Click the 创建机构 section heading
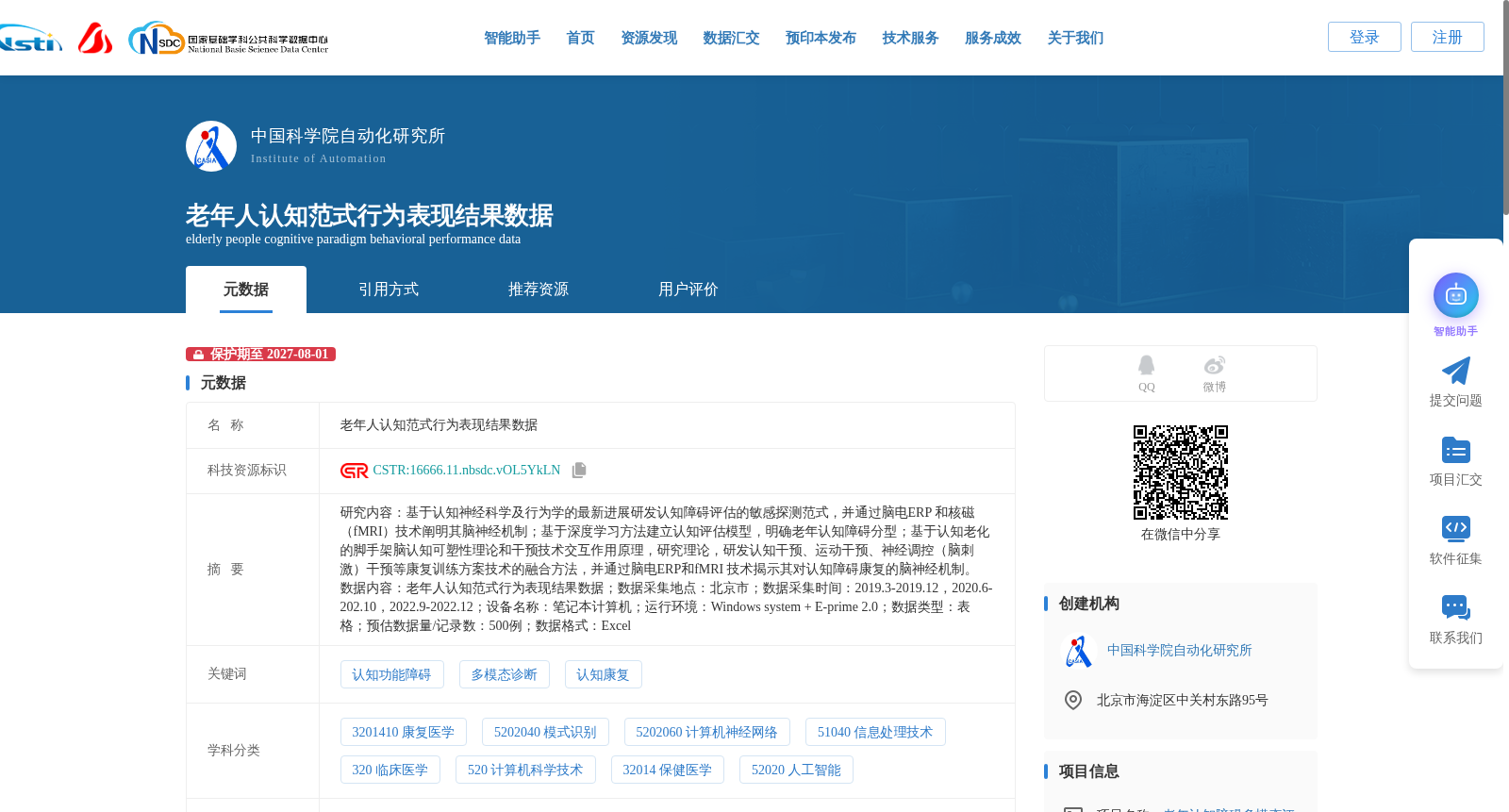Viewport: 1509px width, 812px height. (1089, 604)
